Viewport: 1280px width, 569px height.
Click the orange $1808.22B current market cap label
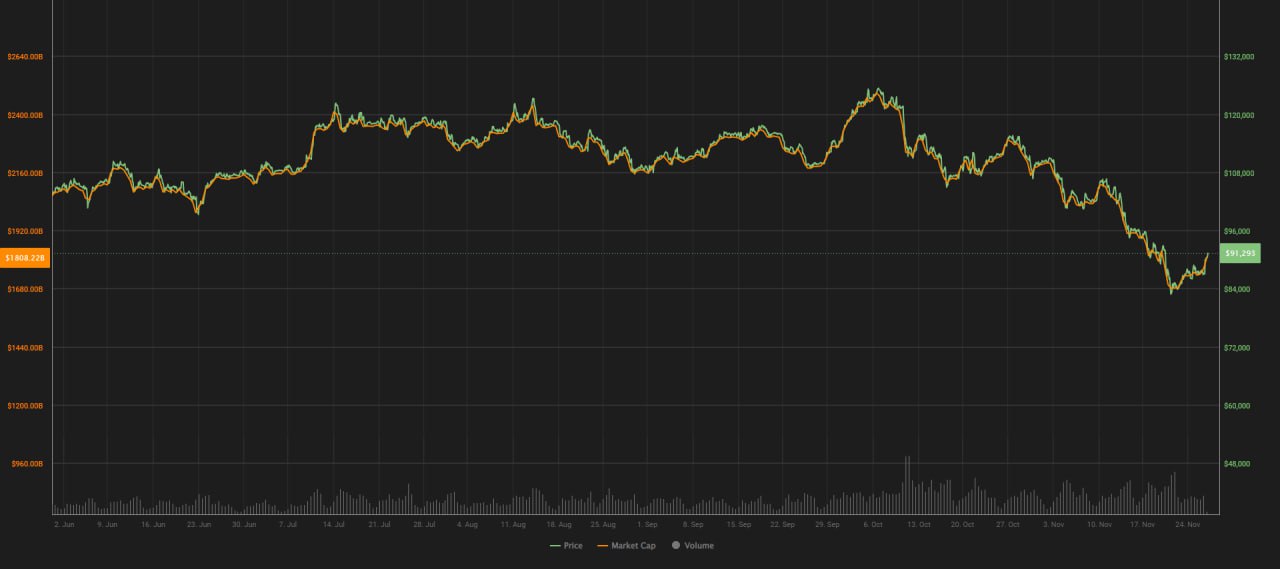[24, 258]
